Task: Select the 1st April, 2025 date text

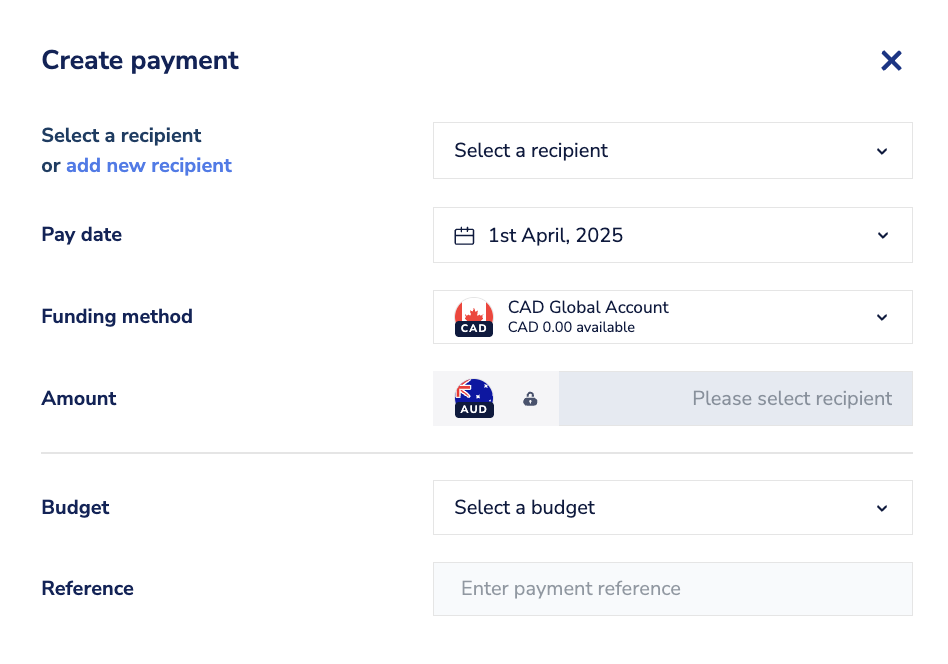Action: coord(555,236)
